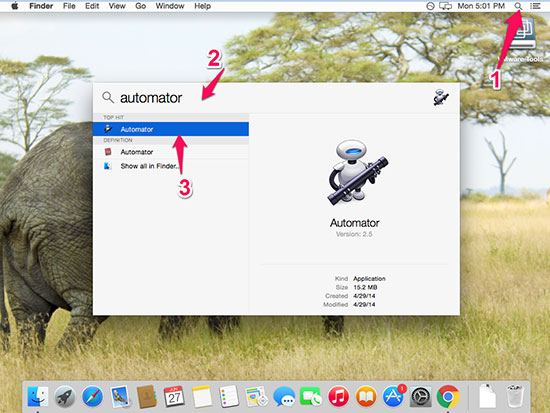
Task: Open Launchpad rocket icon in Dock
Action: [x=65, y=397]
